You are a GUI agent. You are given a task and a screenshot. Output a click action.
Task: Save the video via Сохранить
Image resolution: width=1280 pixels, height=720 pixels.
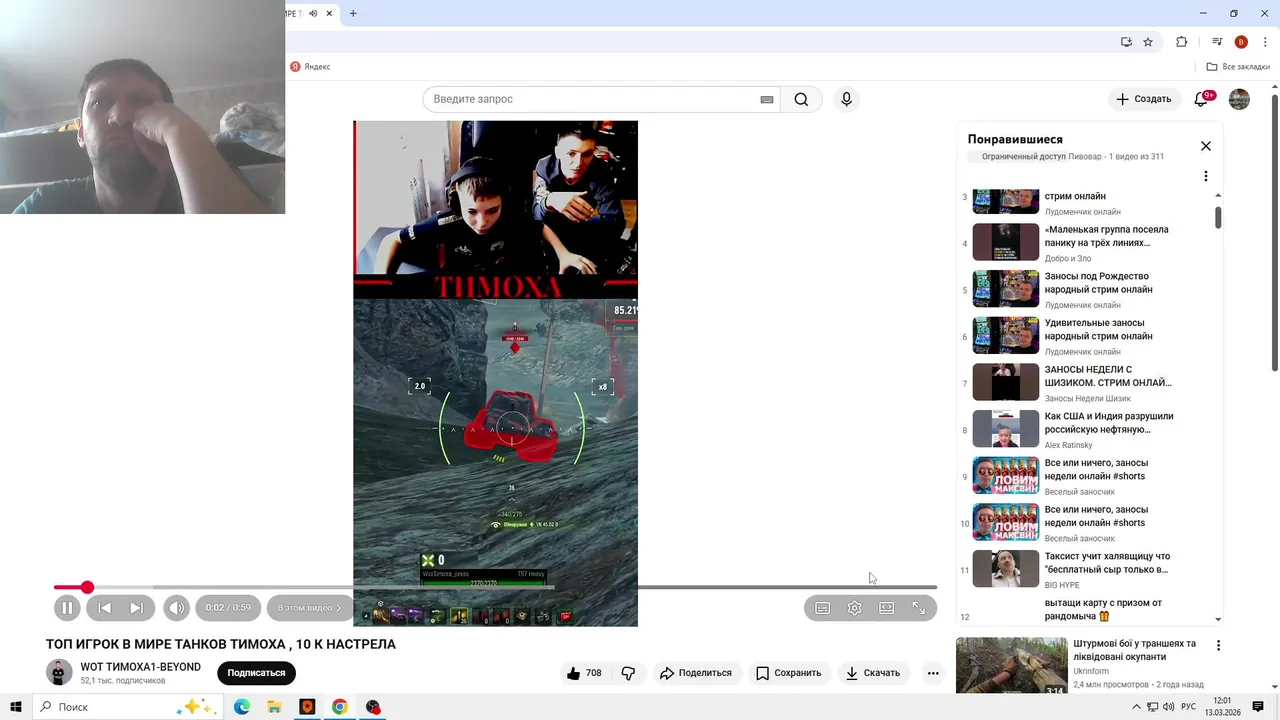click(x=788, y=673)
